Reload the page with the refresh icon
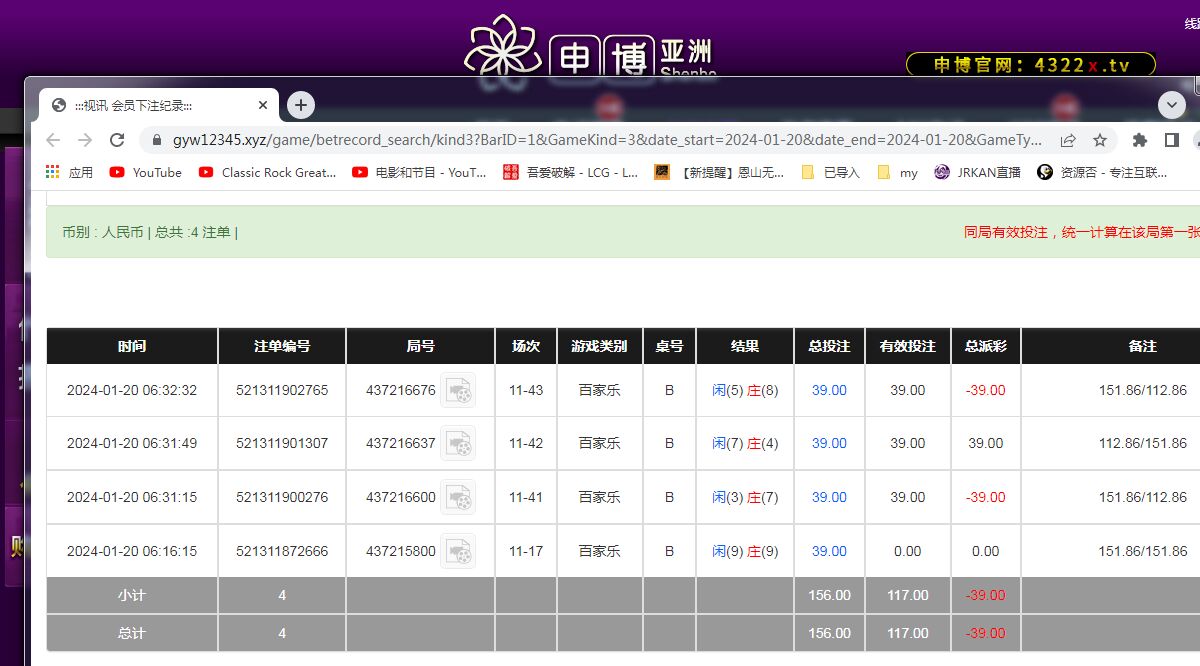Screen dimensions: 1200x666 (x=117, y=140)
